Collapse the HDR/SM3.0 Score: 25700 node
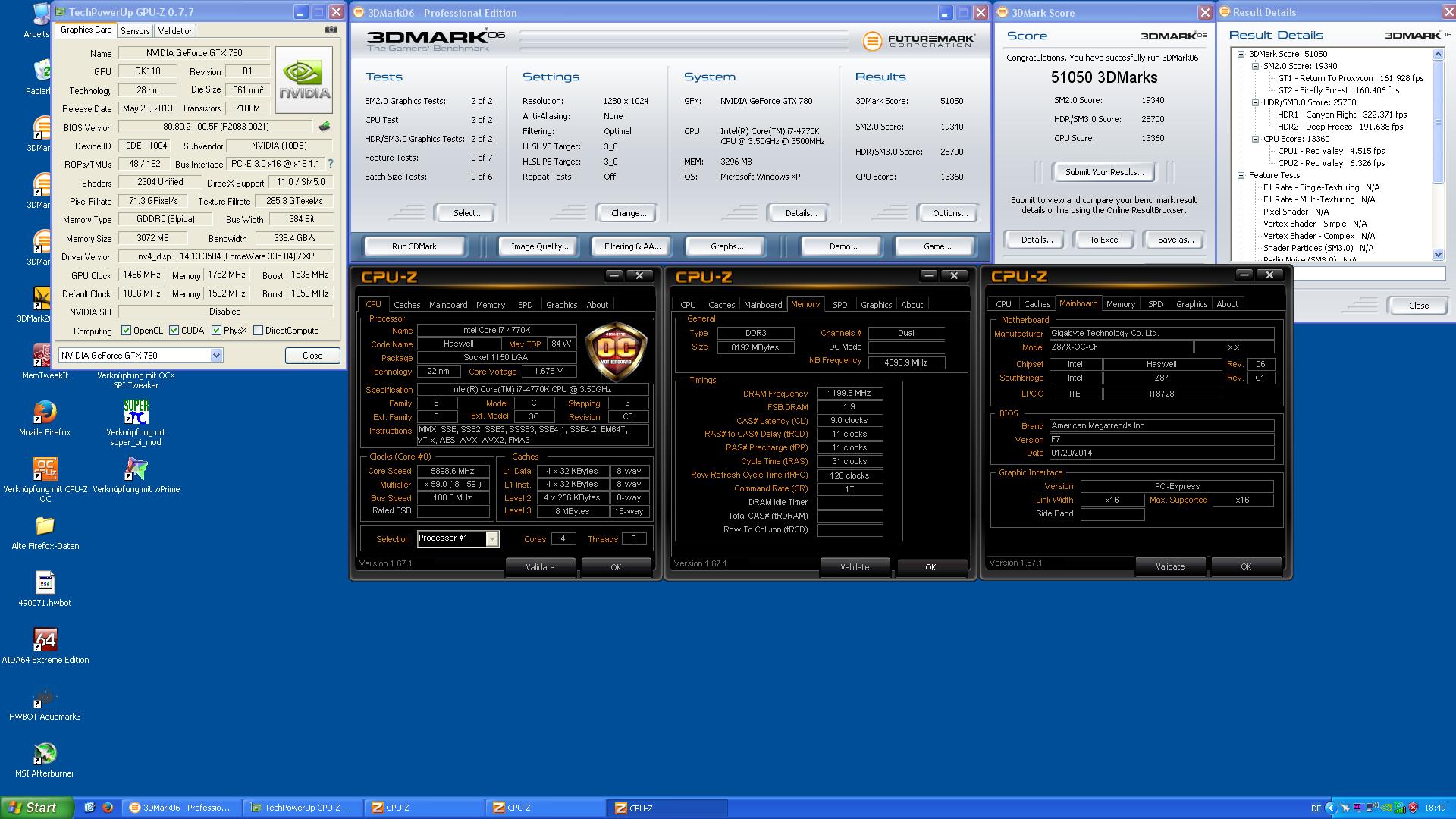Viewport: 1456px width, 819px height. [1256, 102]
